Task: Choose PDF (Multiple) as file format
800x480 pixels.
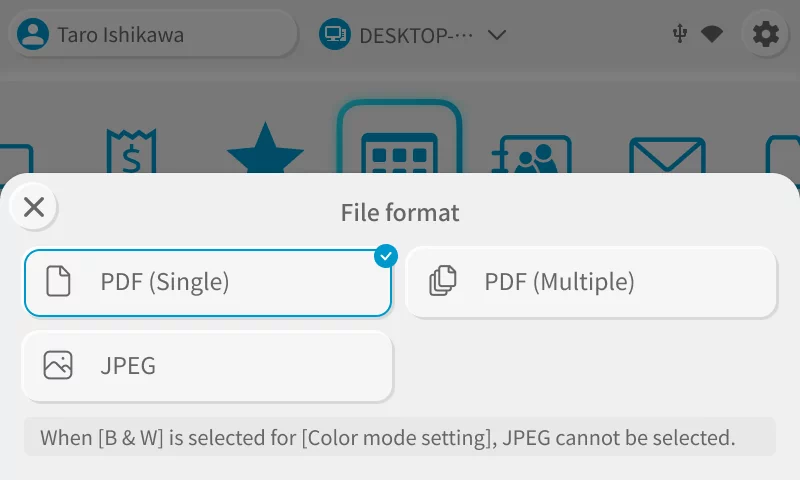Action: click(x=591, y=282)
